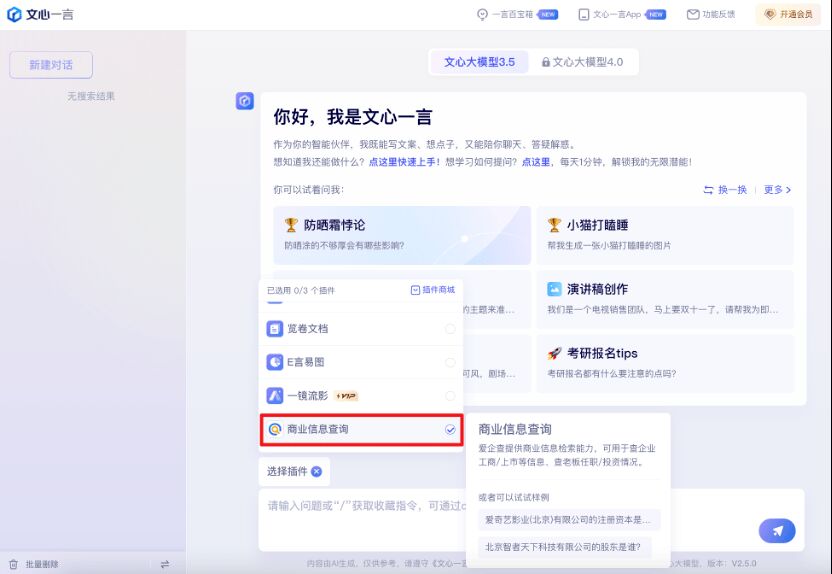
Task: Remove the 选择插件 tag via X icon
Action: 316,471
